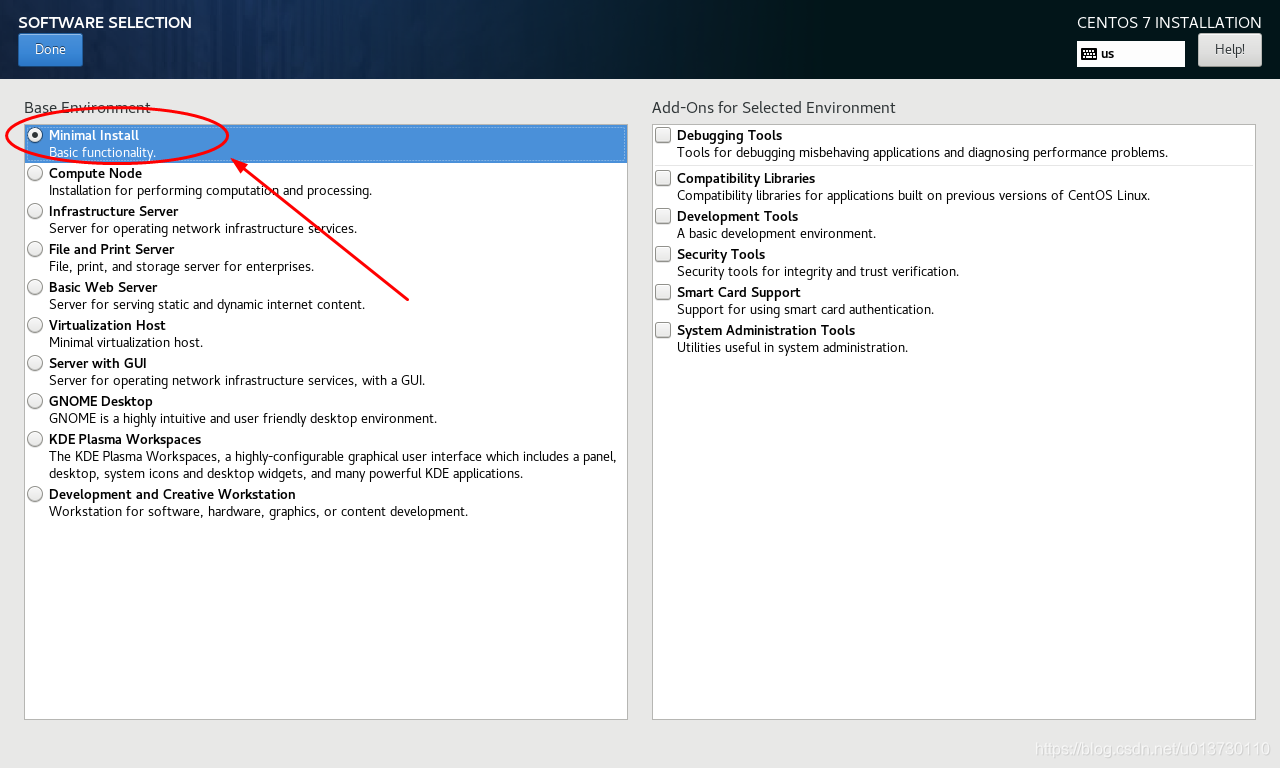Click the 'Server with GUI' label text
Viewport: 1280px width, 768px height.
98,363
